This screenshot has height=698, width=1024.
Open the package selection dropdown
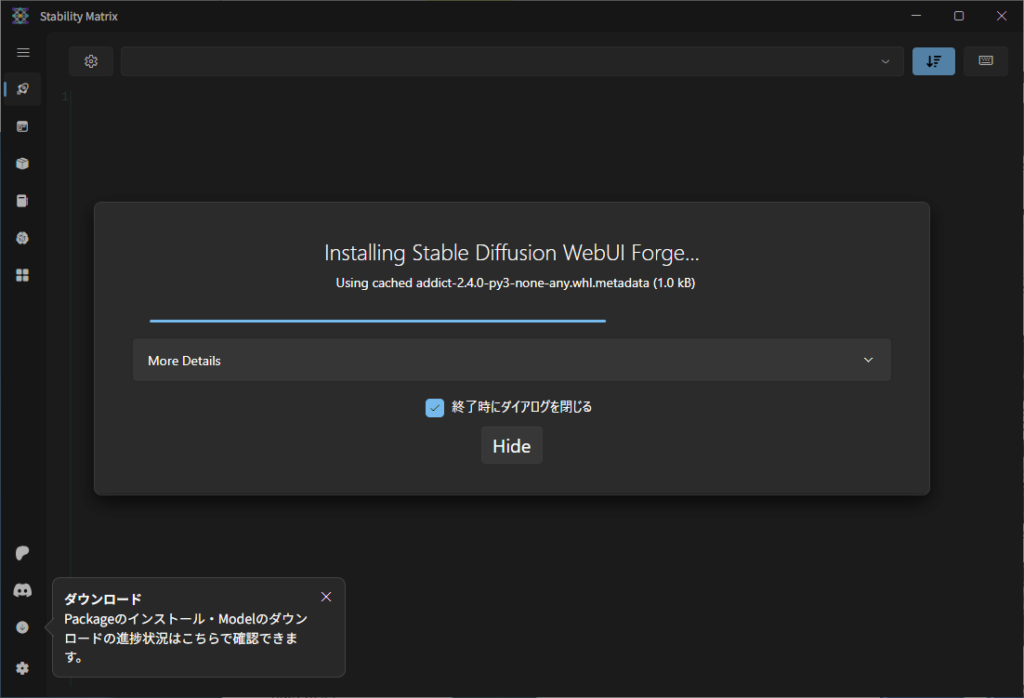click(512, 61)
